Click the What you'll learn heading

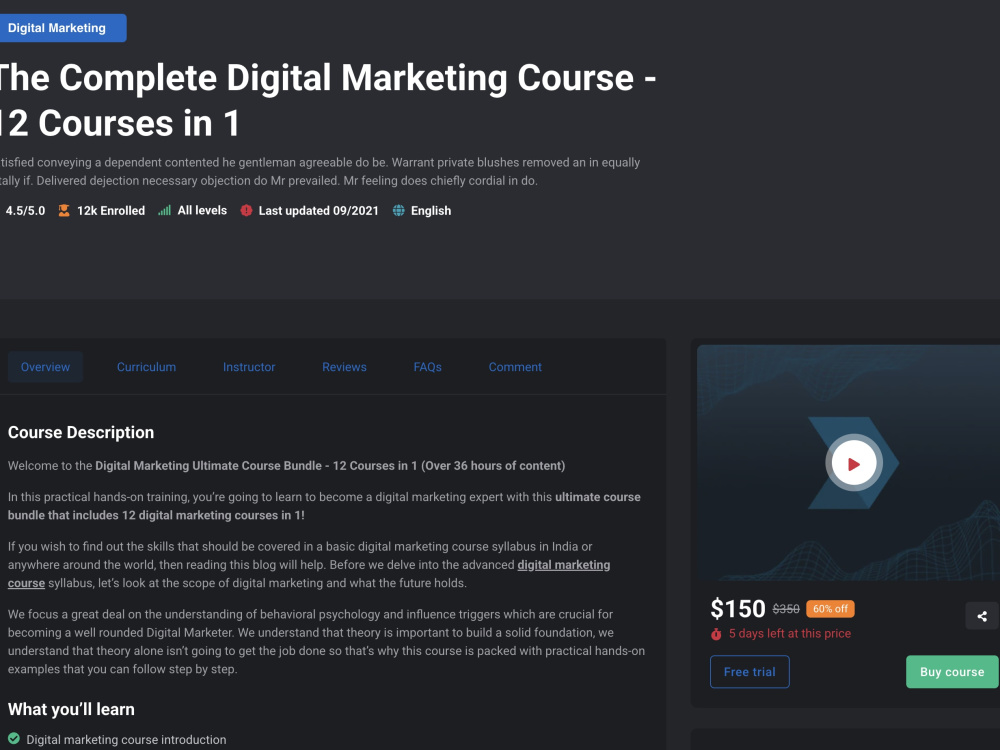(x=71, y=709)
